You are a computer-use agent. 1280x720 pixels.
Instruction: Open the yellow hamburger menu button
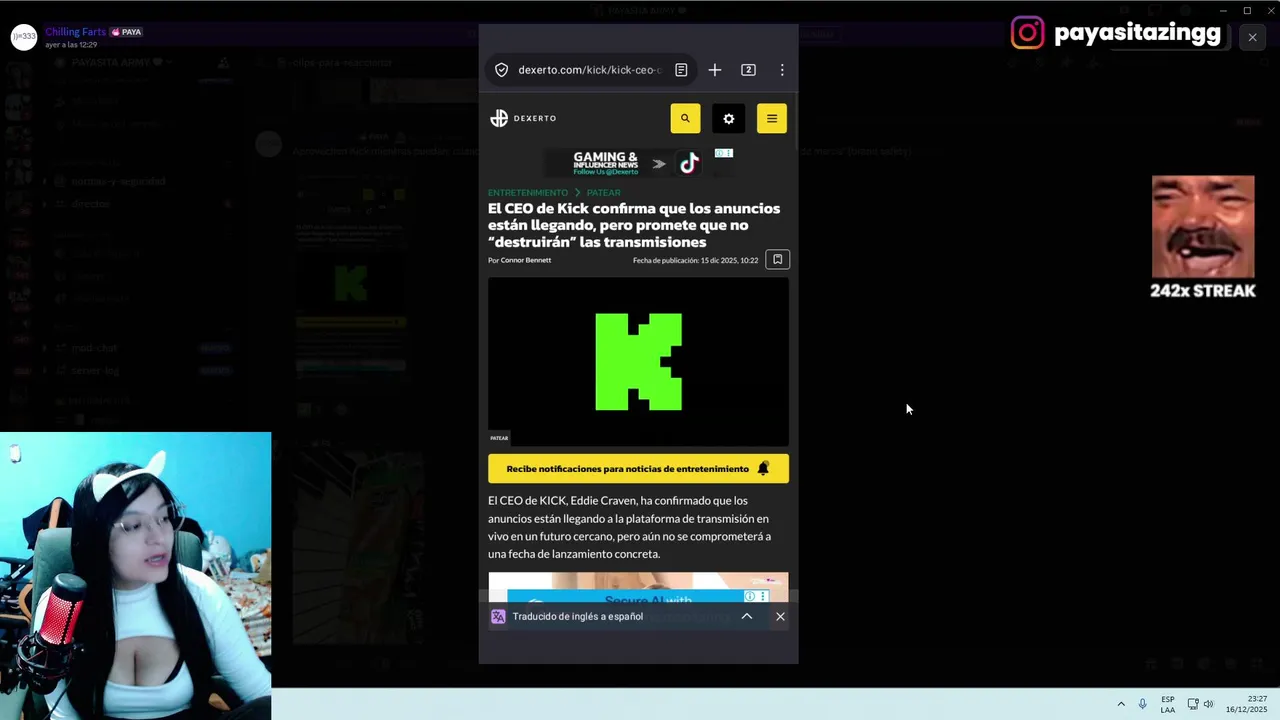771,118
